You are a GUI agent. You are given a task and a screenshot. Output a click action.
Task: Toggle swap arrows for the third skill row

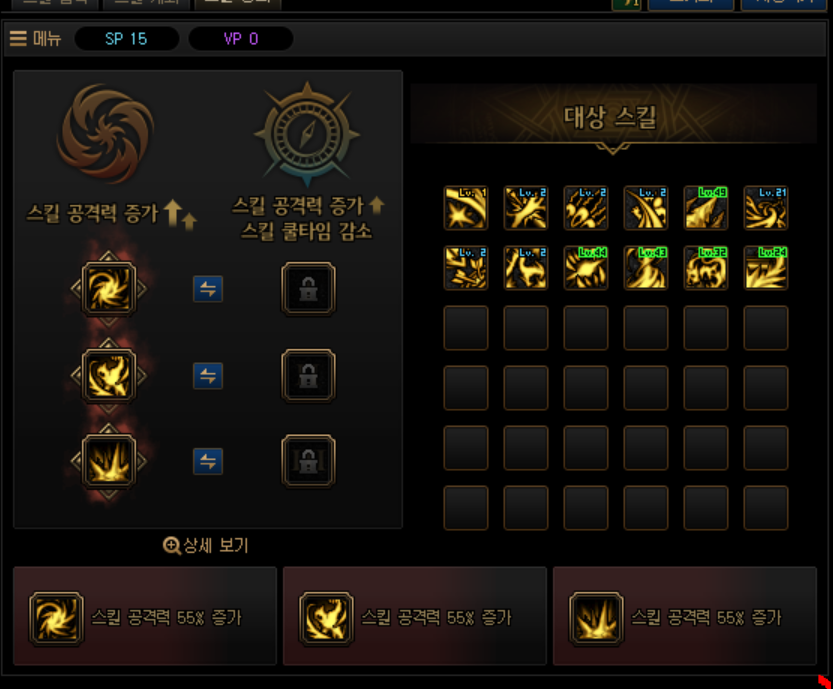click(208, 461)
